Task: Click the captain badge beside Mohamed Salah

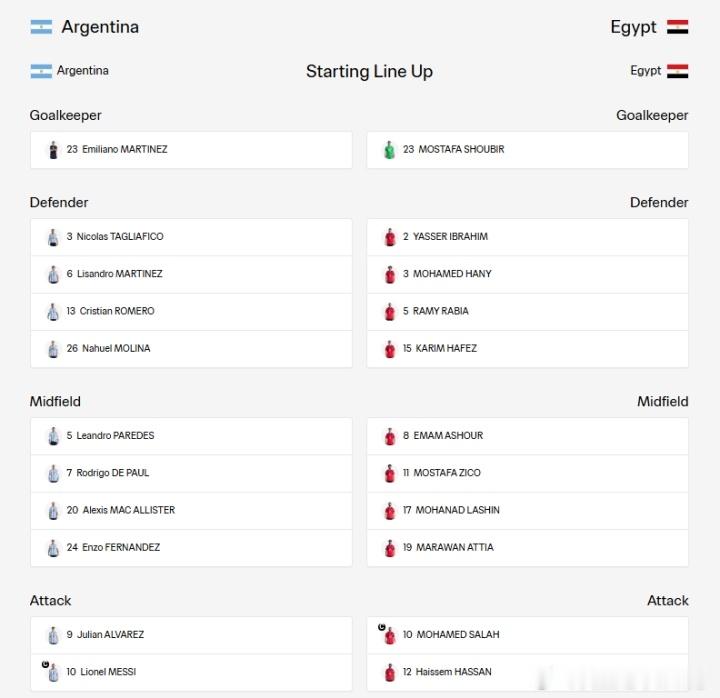Action: (382, 627)
